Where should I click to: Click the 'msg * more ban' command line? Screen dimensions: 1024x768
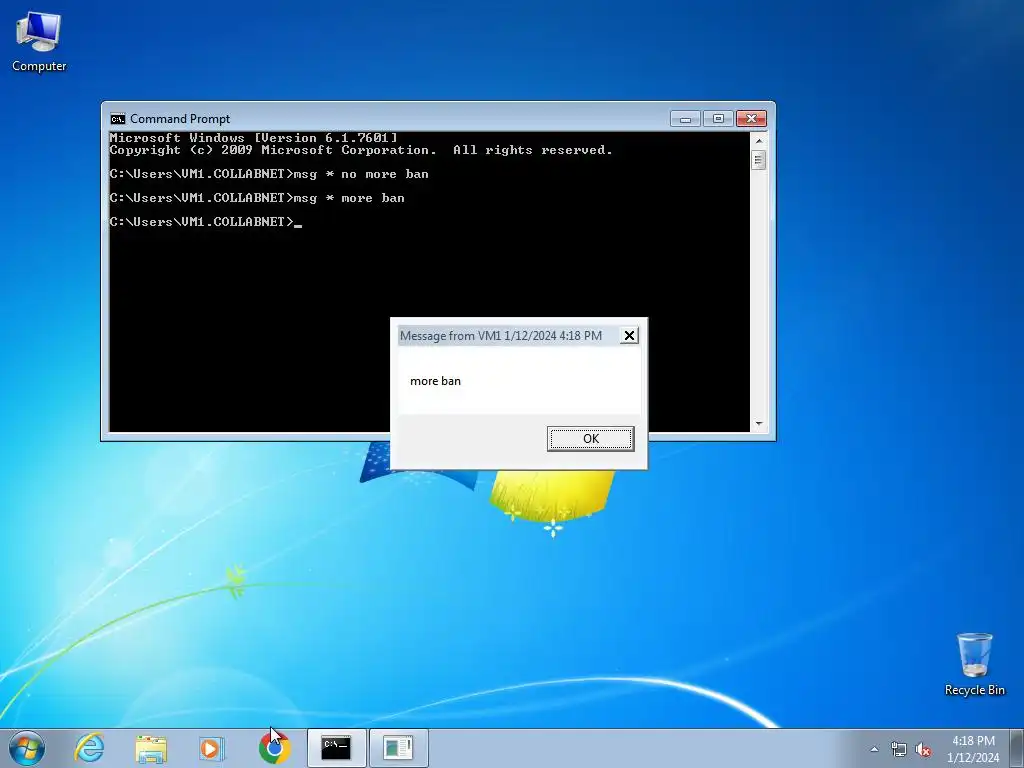coord(257,198)
